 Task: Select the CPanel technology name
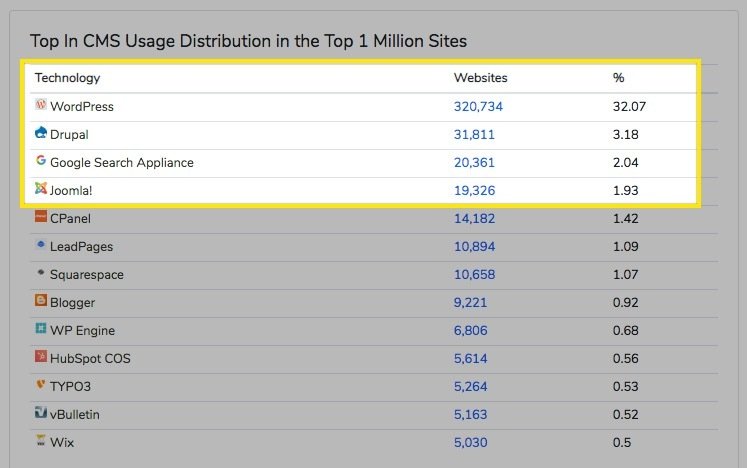click(x=70, y=218)
